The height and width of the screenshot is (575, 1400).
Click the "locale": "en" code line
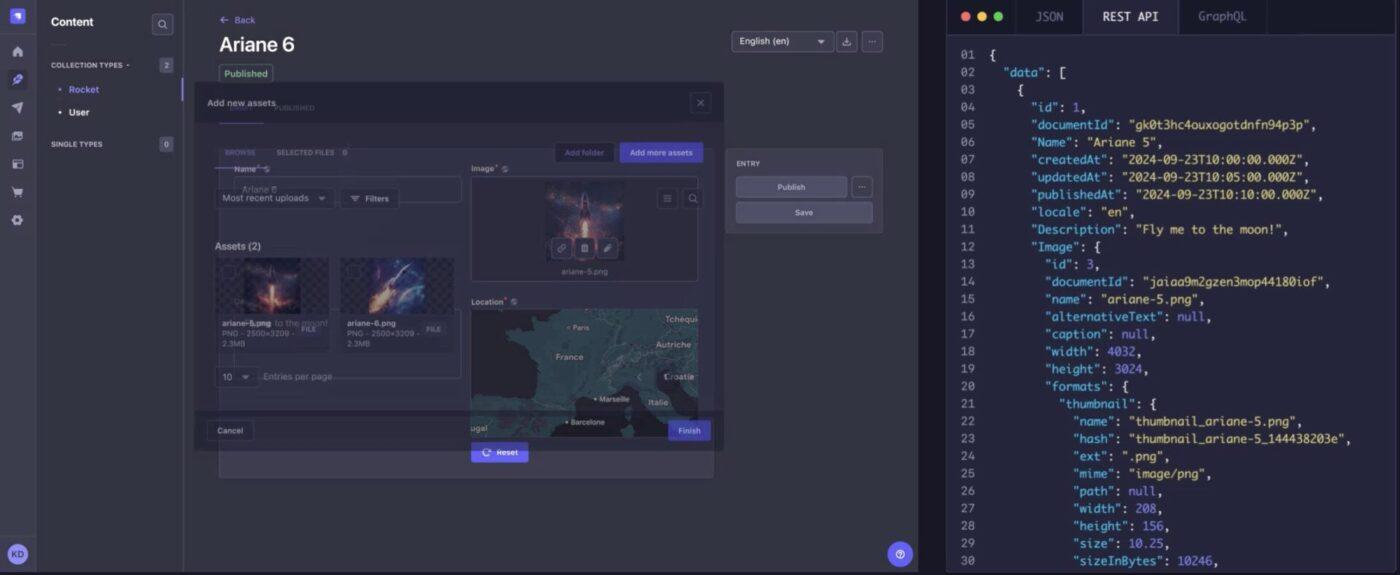pyautogui.click(x=1082, y=212)
